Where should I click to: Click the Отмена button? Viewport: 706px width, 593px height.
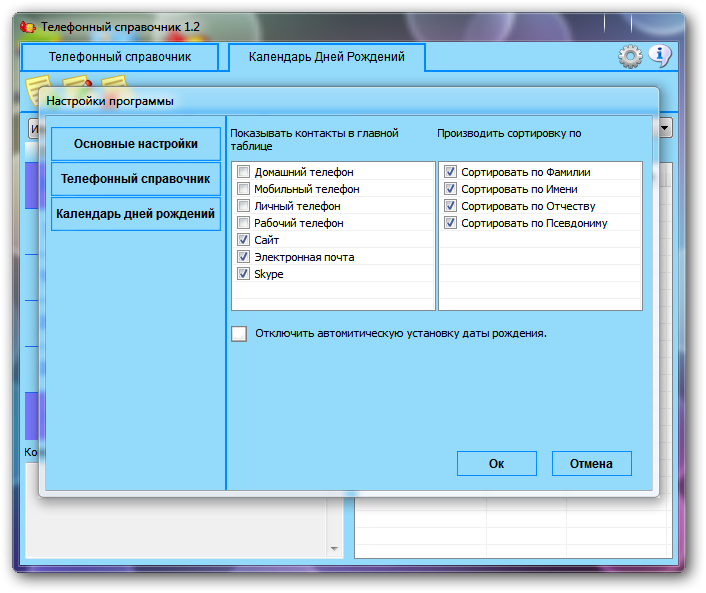click(592, 464)
